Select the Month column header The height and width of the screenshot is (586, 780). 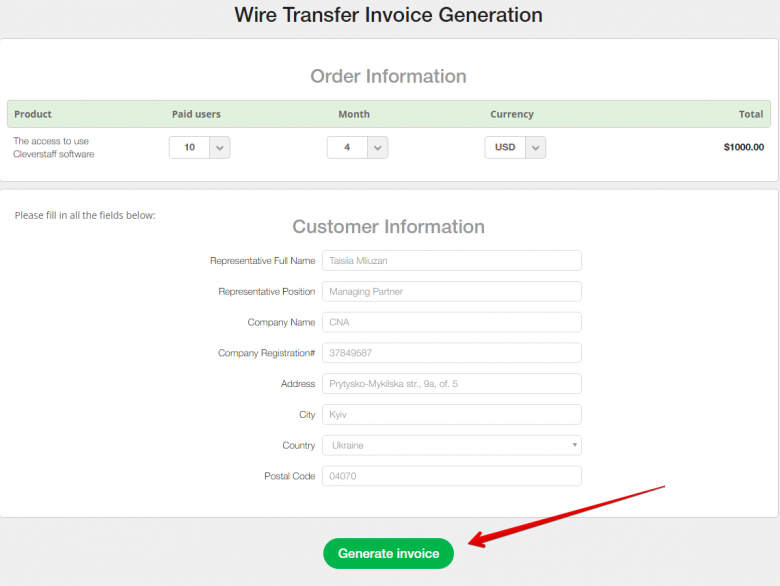pyautogui.click(x=354, y=114)
